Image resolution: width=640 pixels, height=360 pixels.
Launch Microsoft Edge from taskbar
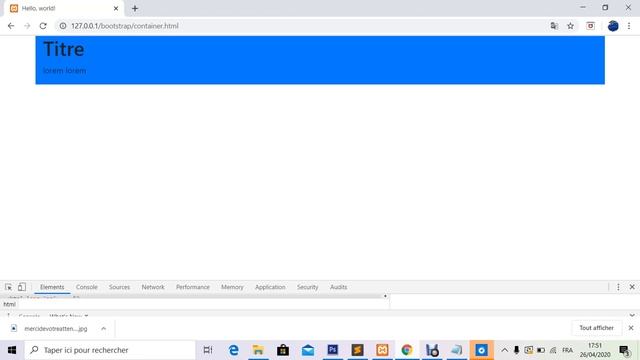tap(233, 350)
